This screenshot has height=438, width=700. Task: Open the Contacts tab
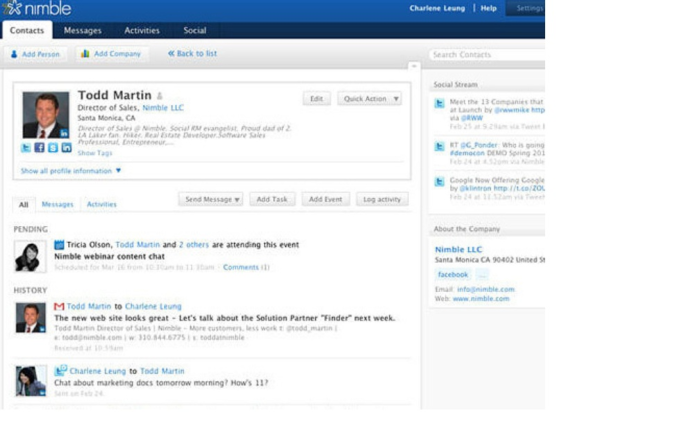coord(27,30)
